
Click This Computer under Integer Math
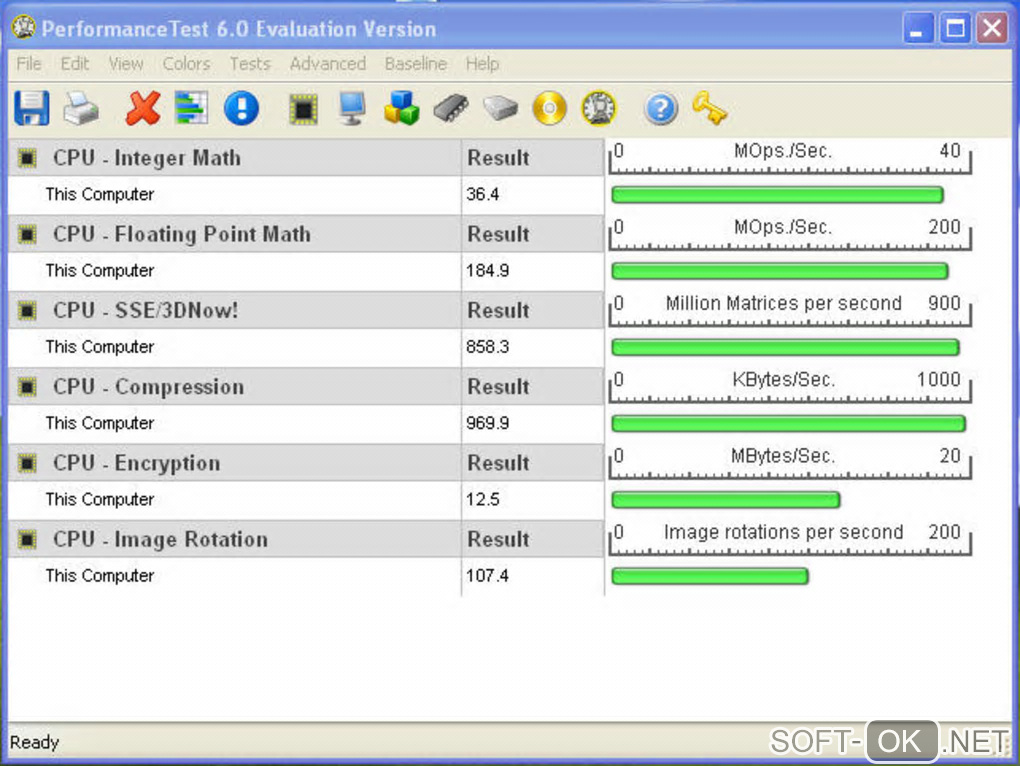tap(100, 194)
